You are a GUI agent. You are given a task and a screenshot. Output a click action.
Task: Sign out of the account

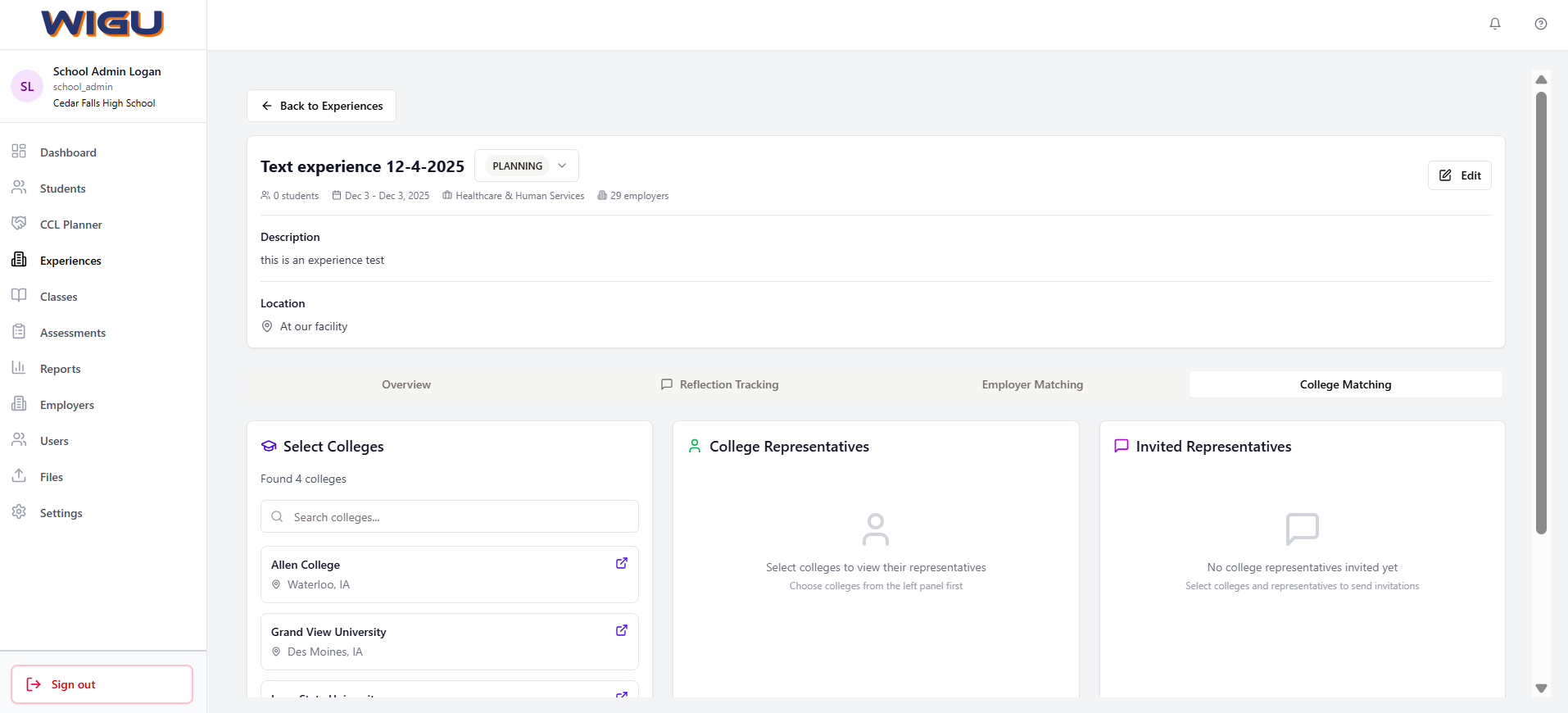pyautogui.click(x=102, y=684)
